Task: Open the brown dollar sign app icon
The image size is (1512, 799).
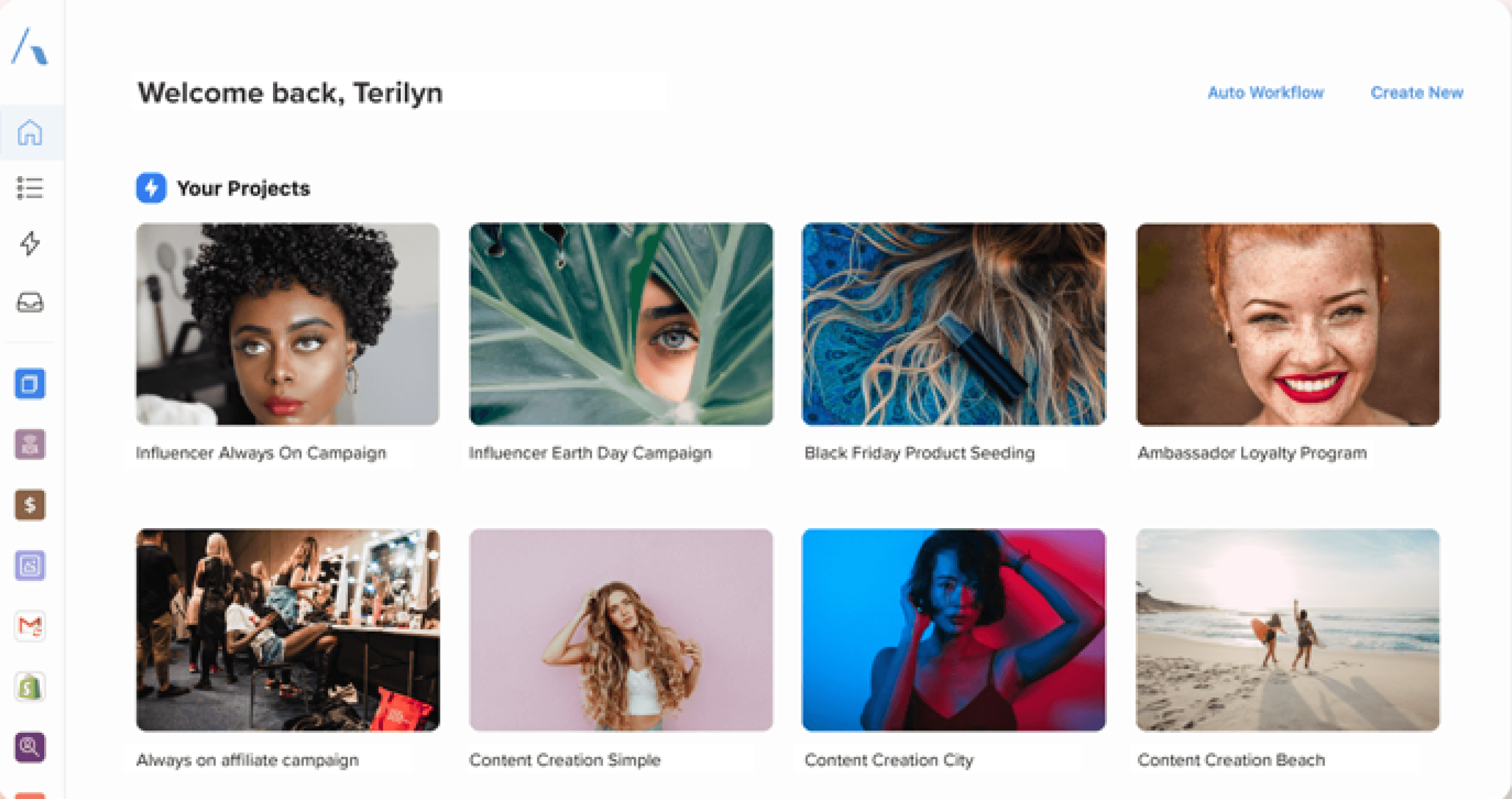Action: [x=30, y=505]
